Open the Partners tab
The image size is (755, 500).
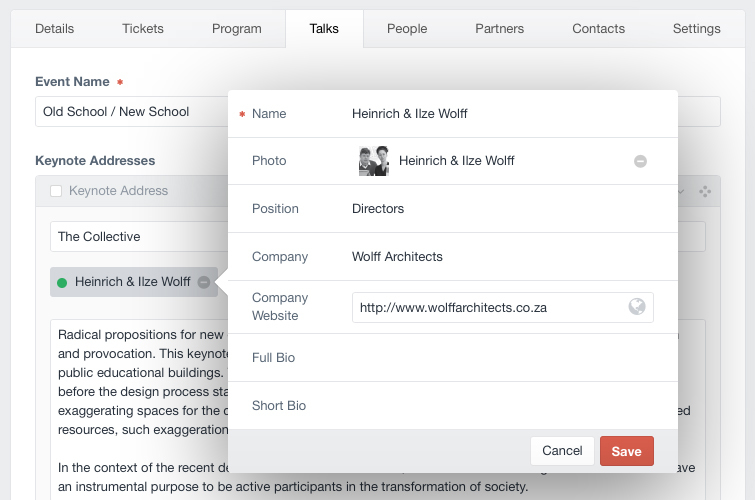(x=500, y=29)
